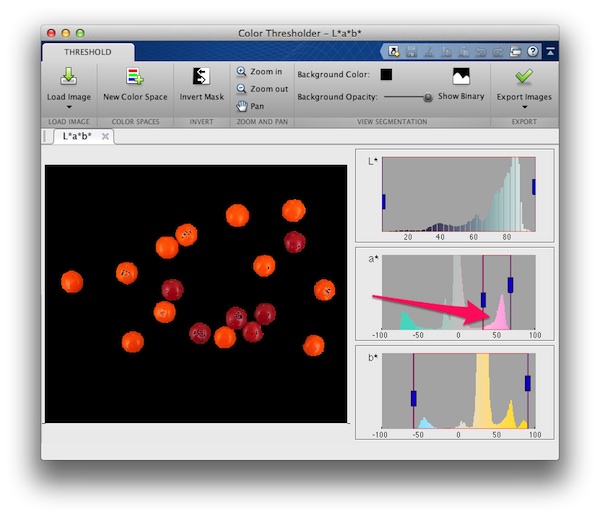Select the Zoom in tool

(x=259, y=72)
